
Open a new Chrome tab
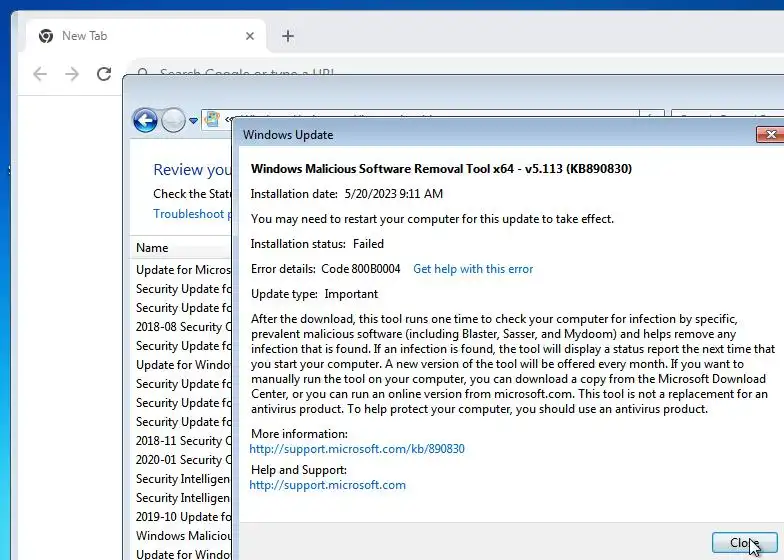tap(288, 36)
